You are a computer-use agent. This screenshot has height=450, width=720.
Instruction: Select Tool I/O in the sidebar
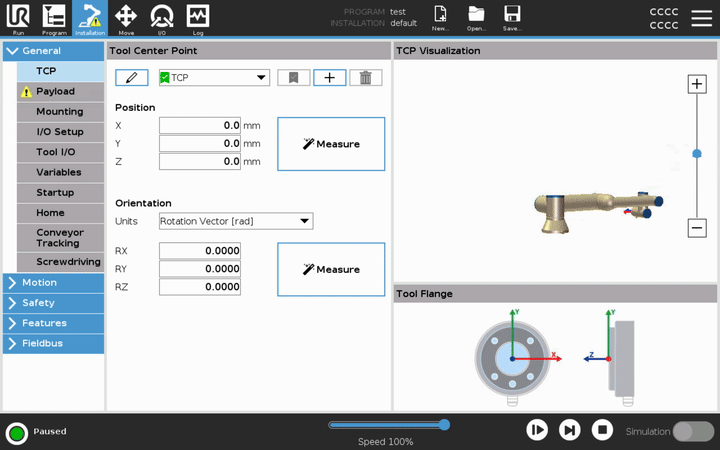(x=60, y=152)
